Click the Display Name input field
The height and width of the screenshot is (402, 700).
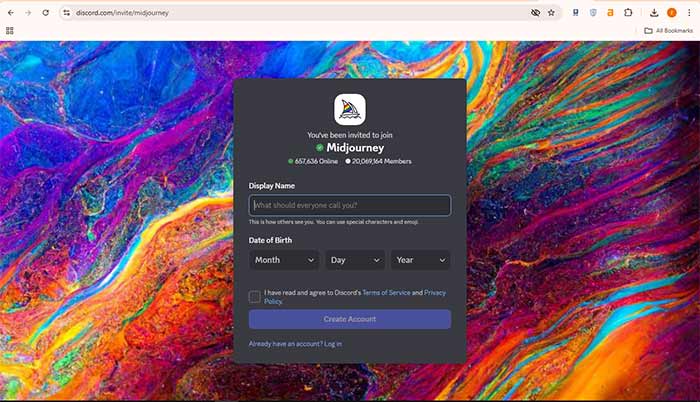350,205
